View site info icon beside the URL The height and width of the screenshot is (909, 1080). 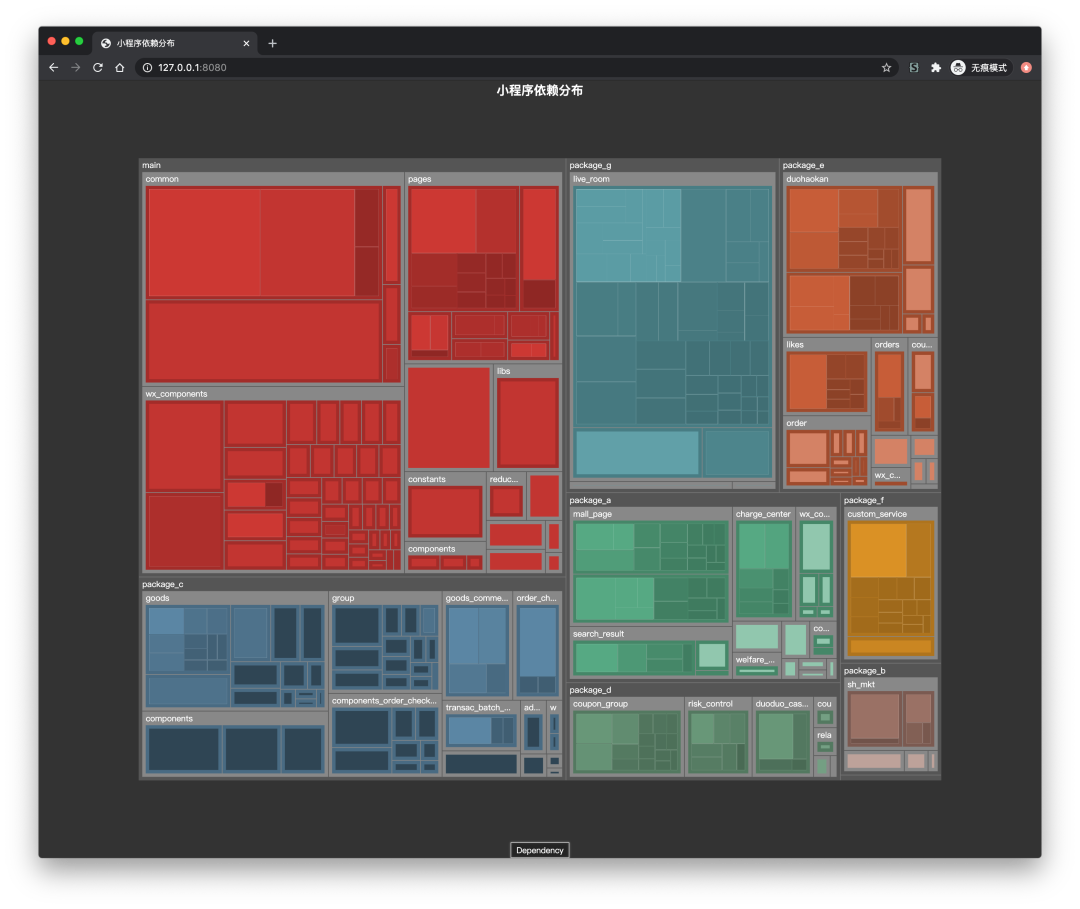click(x=147, y=68)
